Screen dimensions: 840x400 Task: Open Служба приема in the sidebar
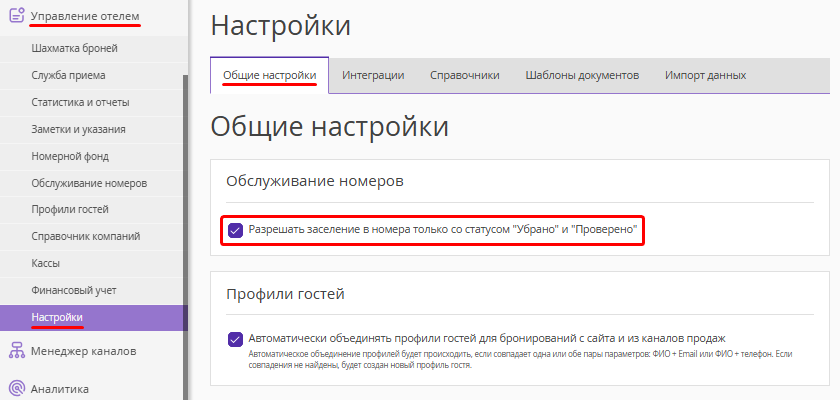[94, 76]
